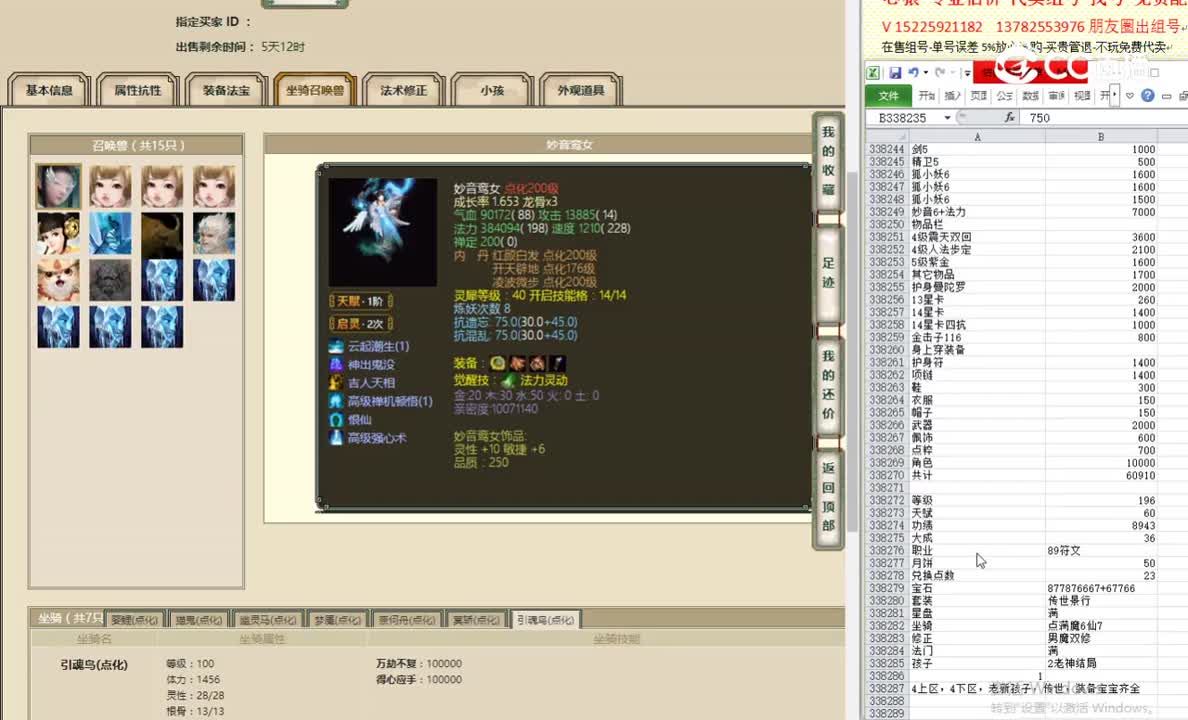Select Excel row header 338270
This screenshot has width=1188, height=720.
coord(887,475)
